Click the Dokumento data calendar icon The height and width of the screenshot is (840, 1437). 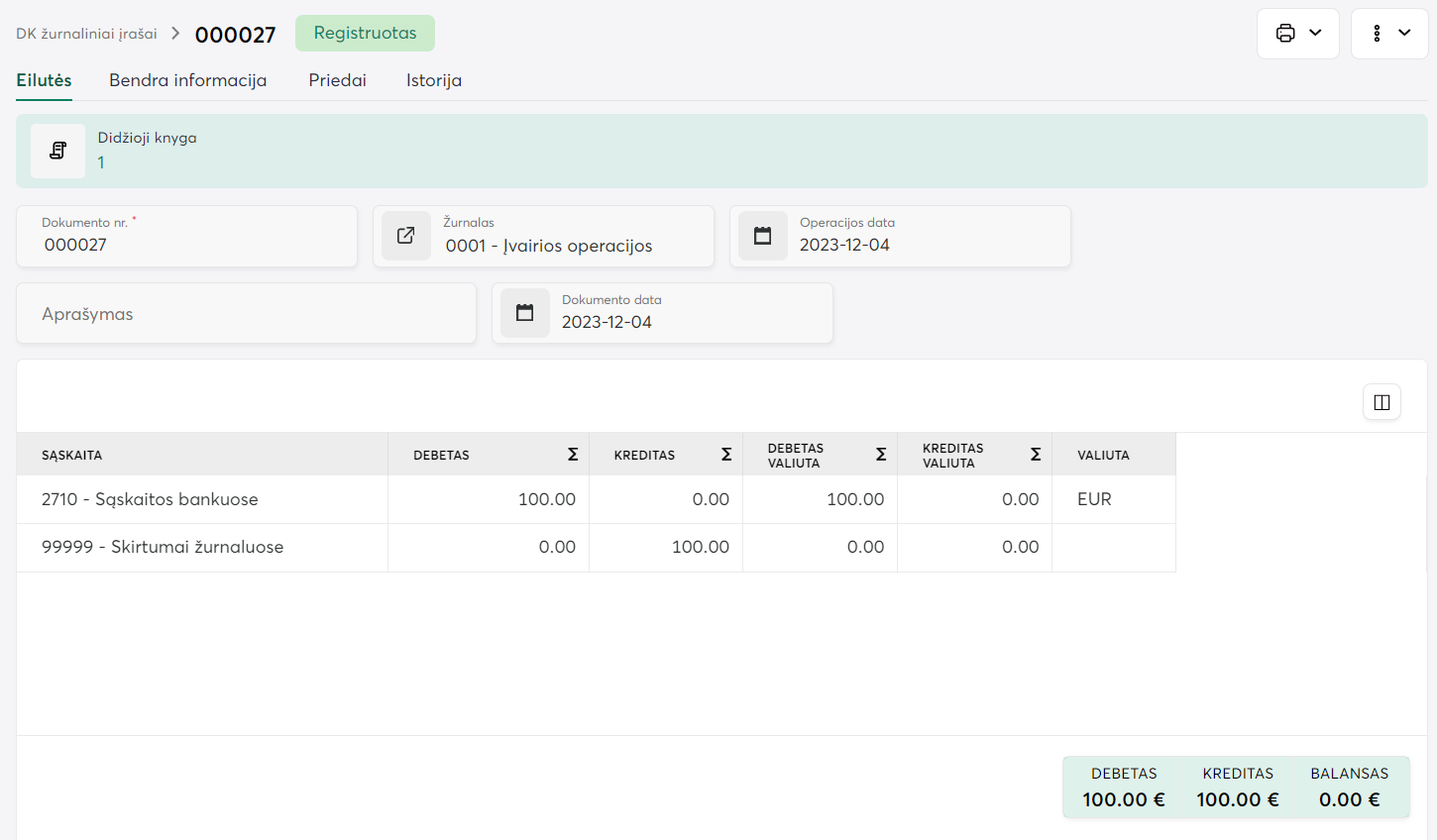tap(525, 313)
